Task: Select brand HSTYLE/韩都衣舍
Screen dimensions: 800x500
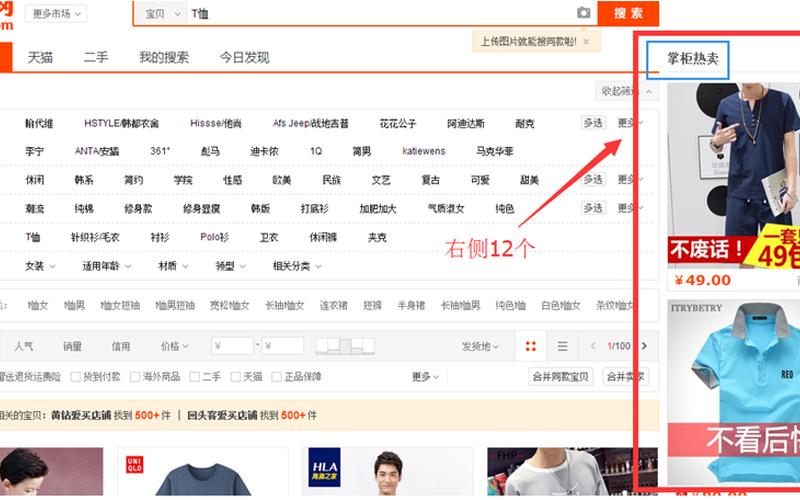Action: point(121,123)
